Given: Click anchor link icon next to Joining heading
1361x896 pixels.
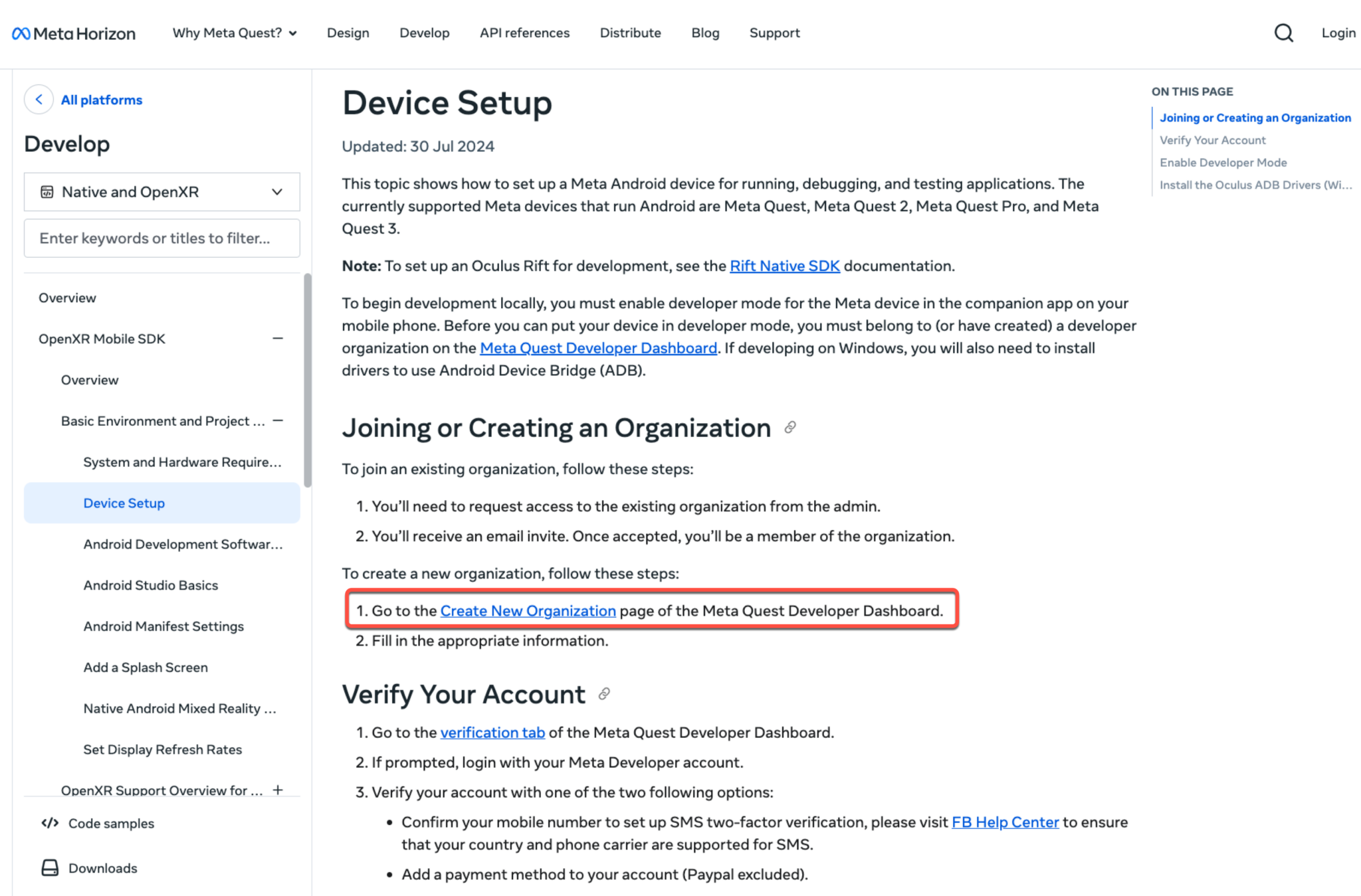Looking at the screenshot, I should [790, 427].
